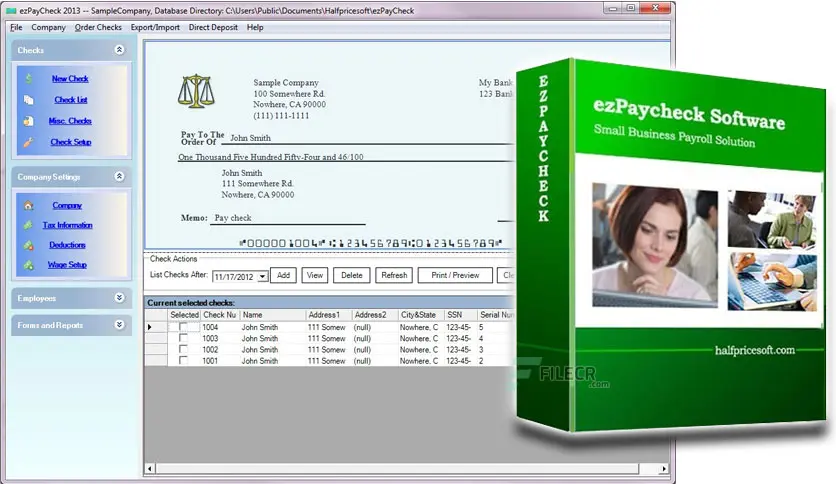Tick the checkbox for check 1004

coord(183,327)
